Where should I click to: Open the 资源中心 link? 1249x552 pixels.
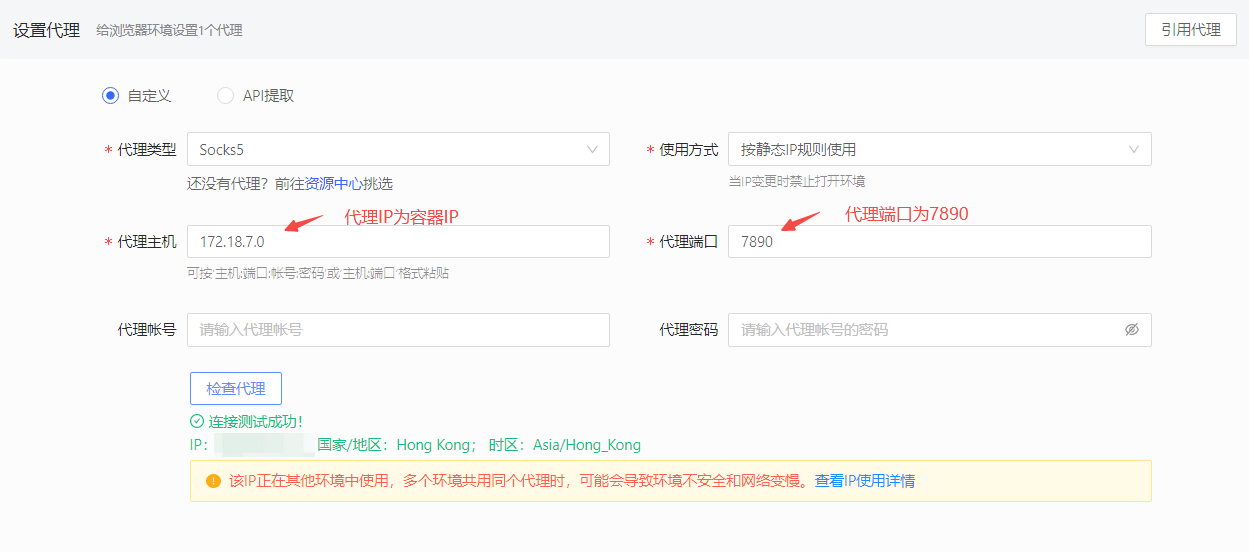coord(333,184)
